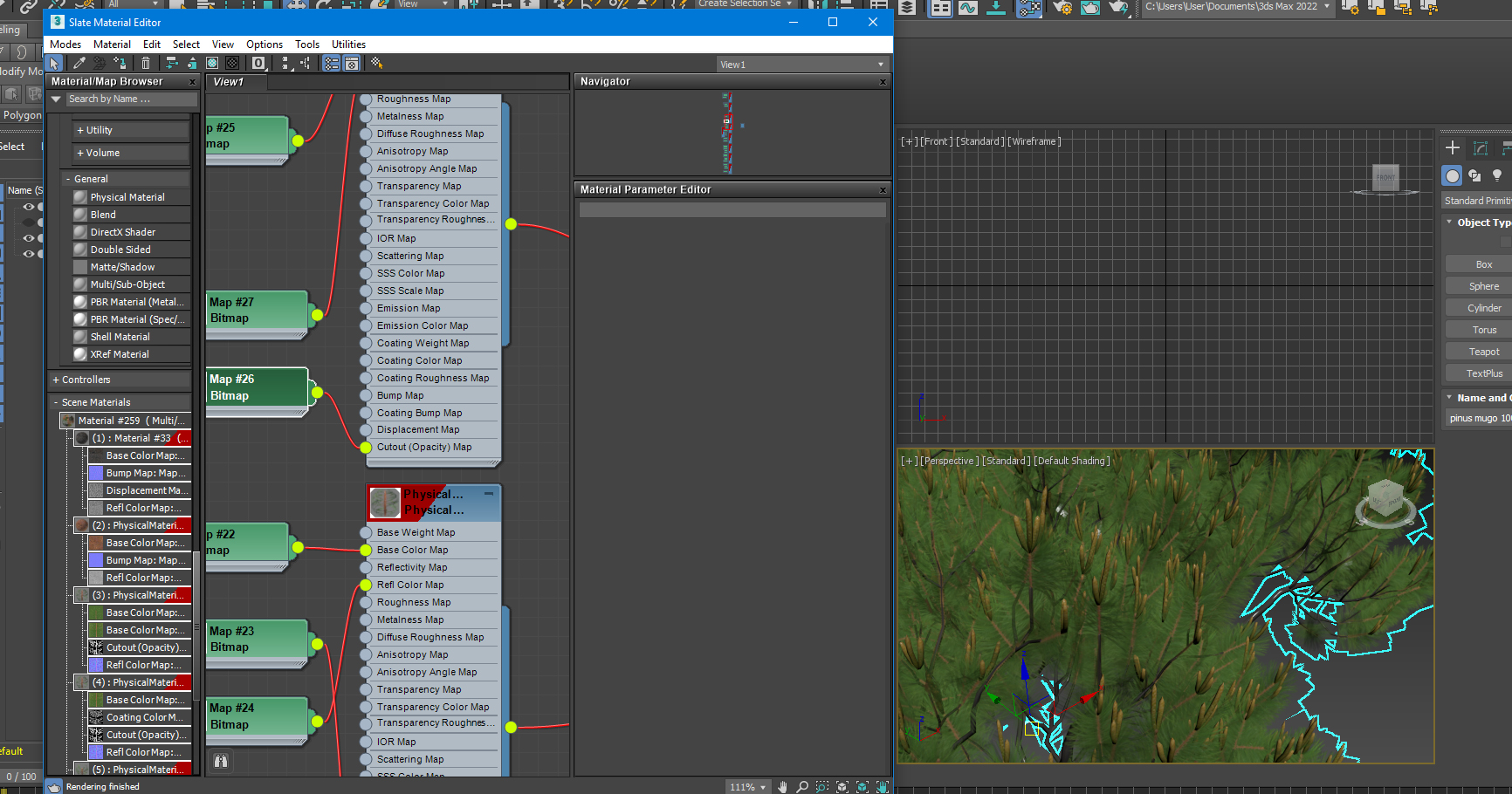This screenshot has height=794, width=1512.
Task: Open the Material menu
Action: point(112,44)
